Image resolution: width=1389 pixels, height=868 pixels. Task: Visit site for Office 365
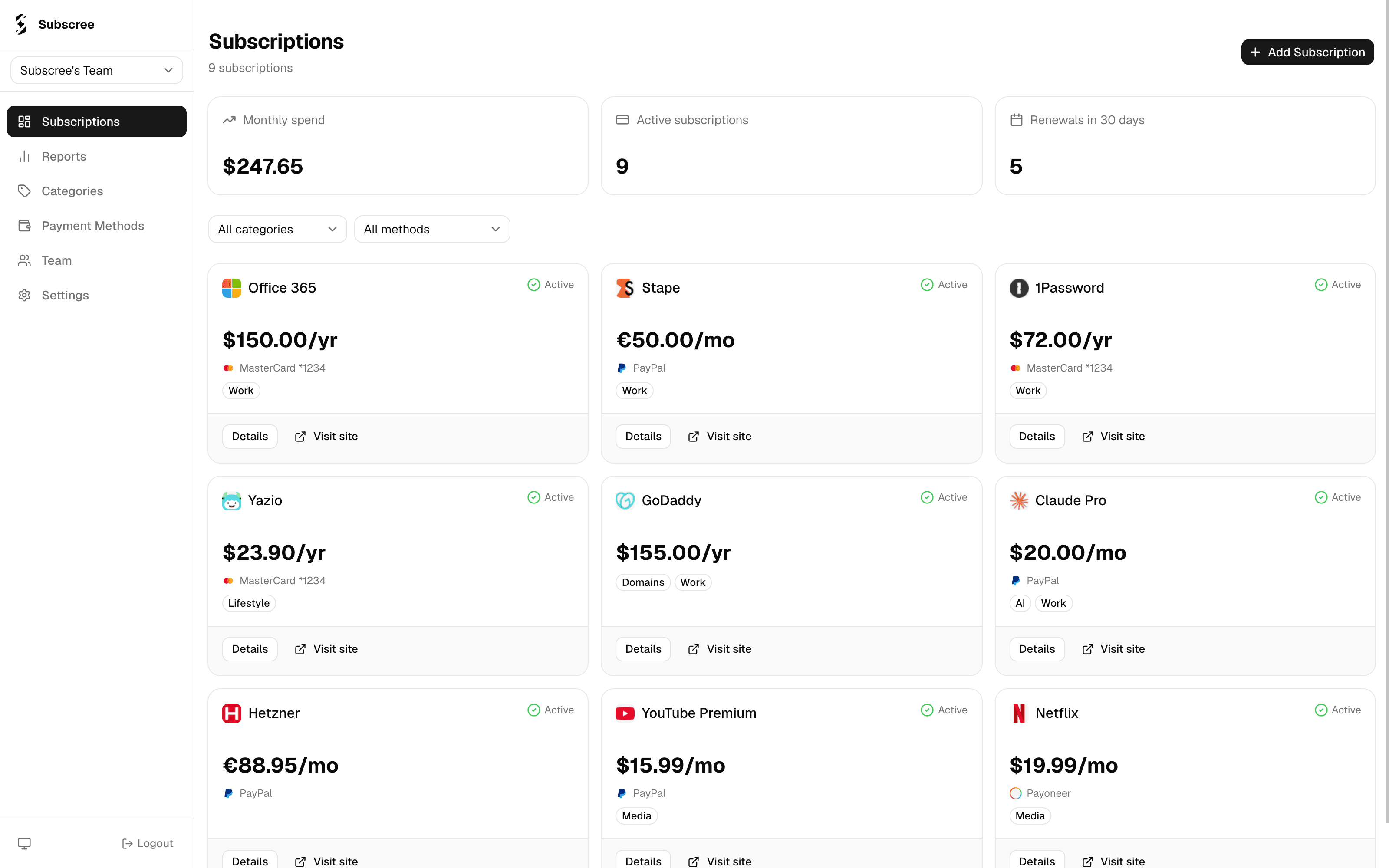click(326, 436)
